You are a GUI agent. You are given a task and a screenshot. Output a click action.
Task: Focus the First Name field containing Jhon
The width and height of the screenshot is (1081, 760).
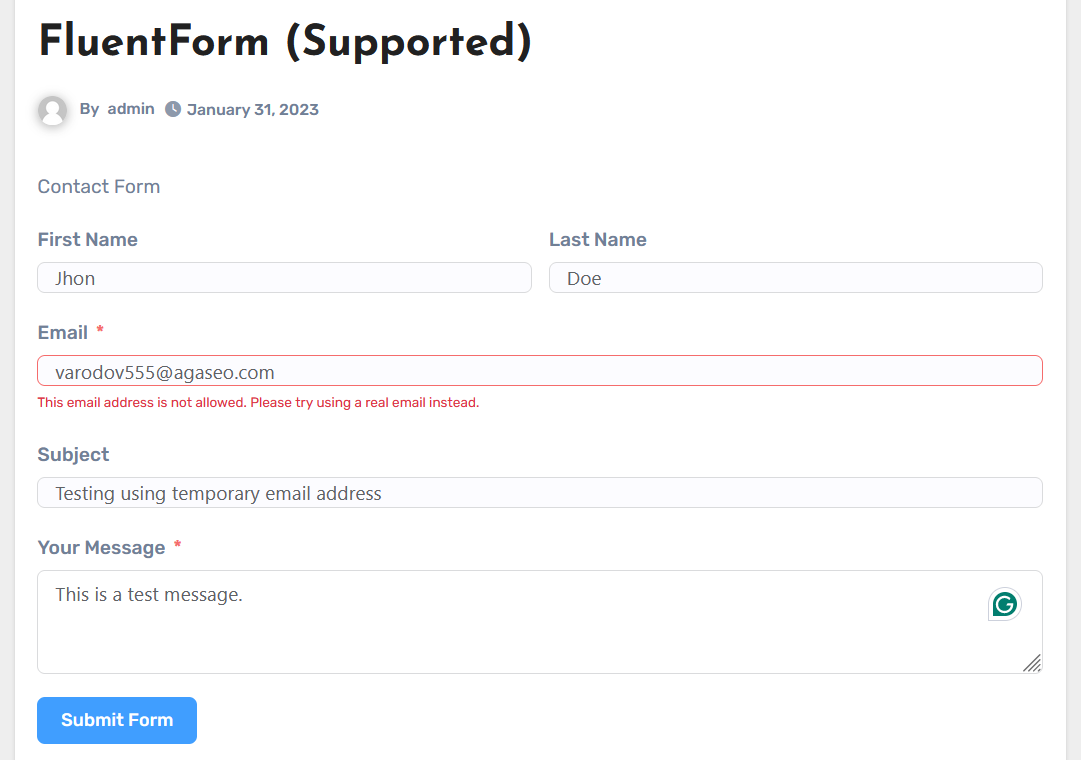point(284,278)
